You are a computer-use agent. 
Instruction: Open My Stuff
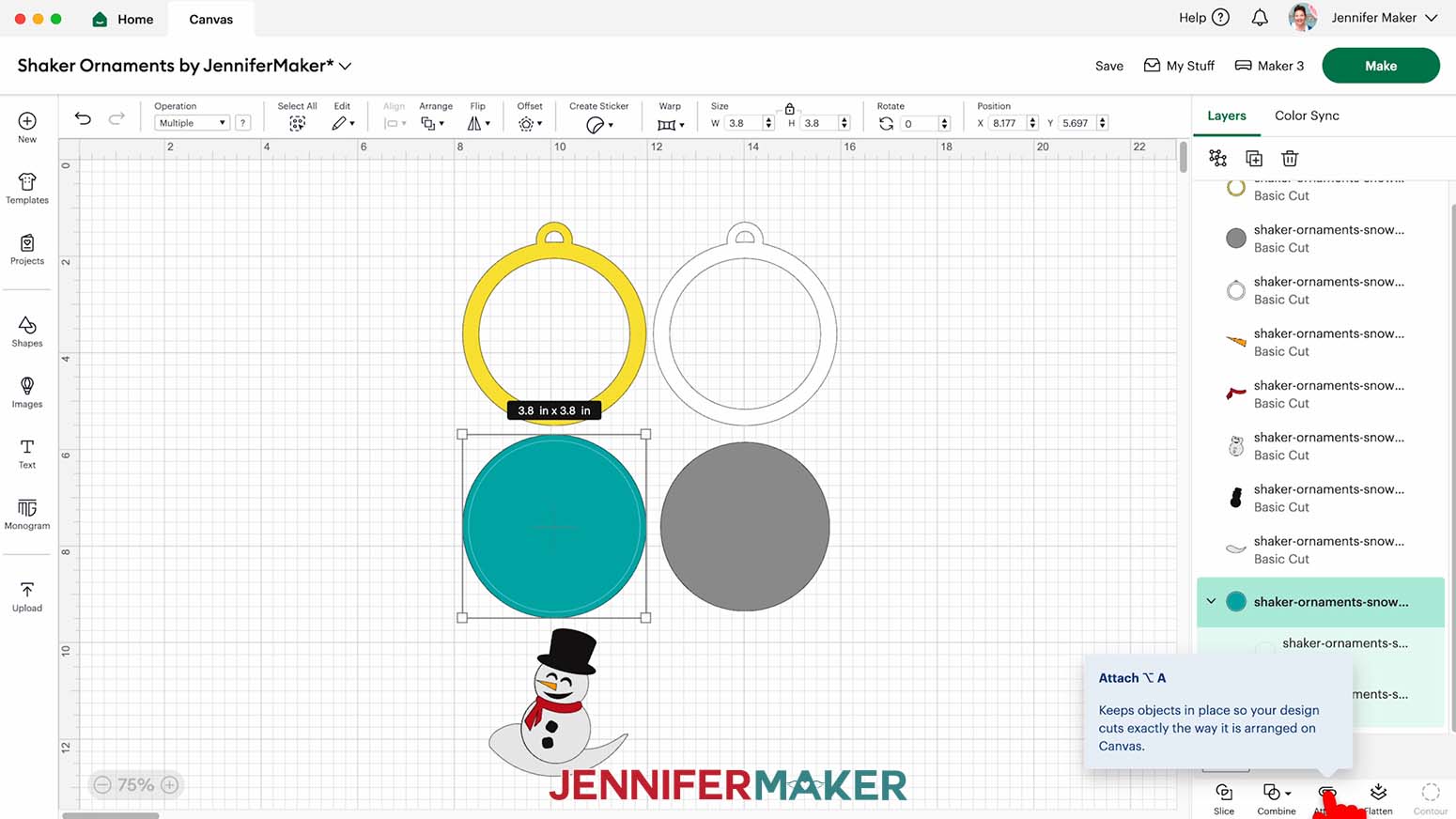1179,66
